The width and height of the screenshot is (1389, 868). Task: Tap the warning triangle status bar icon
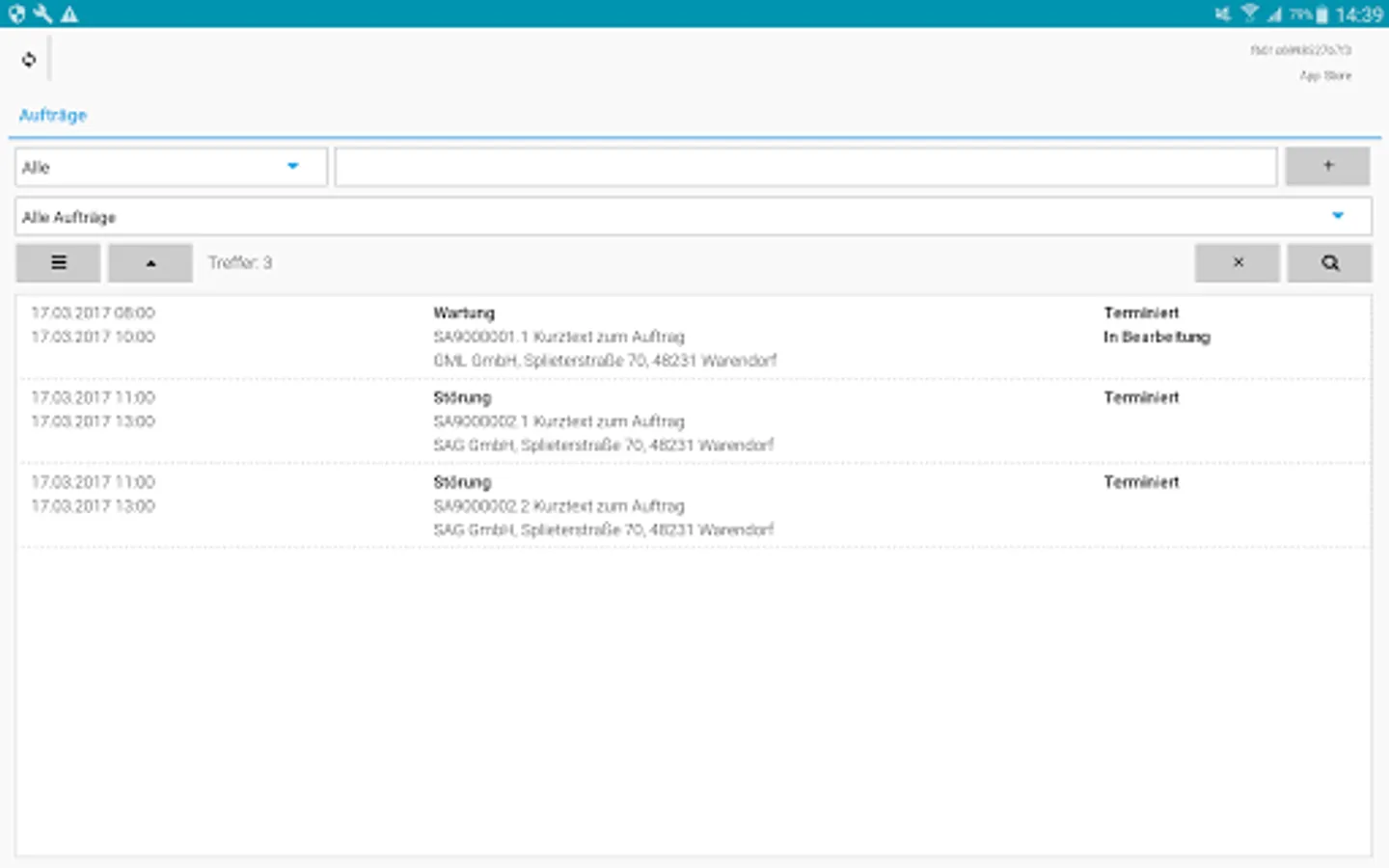coord(69,14)
